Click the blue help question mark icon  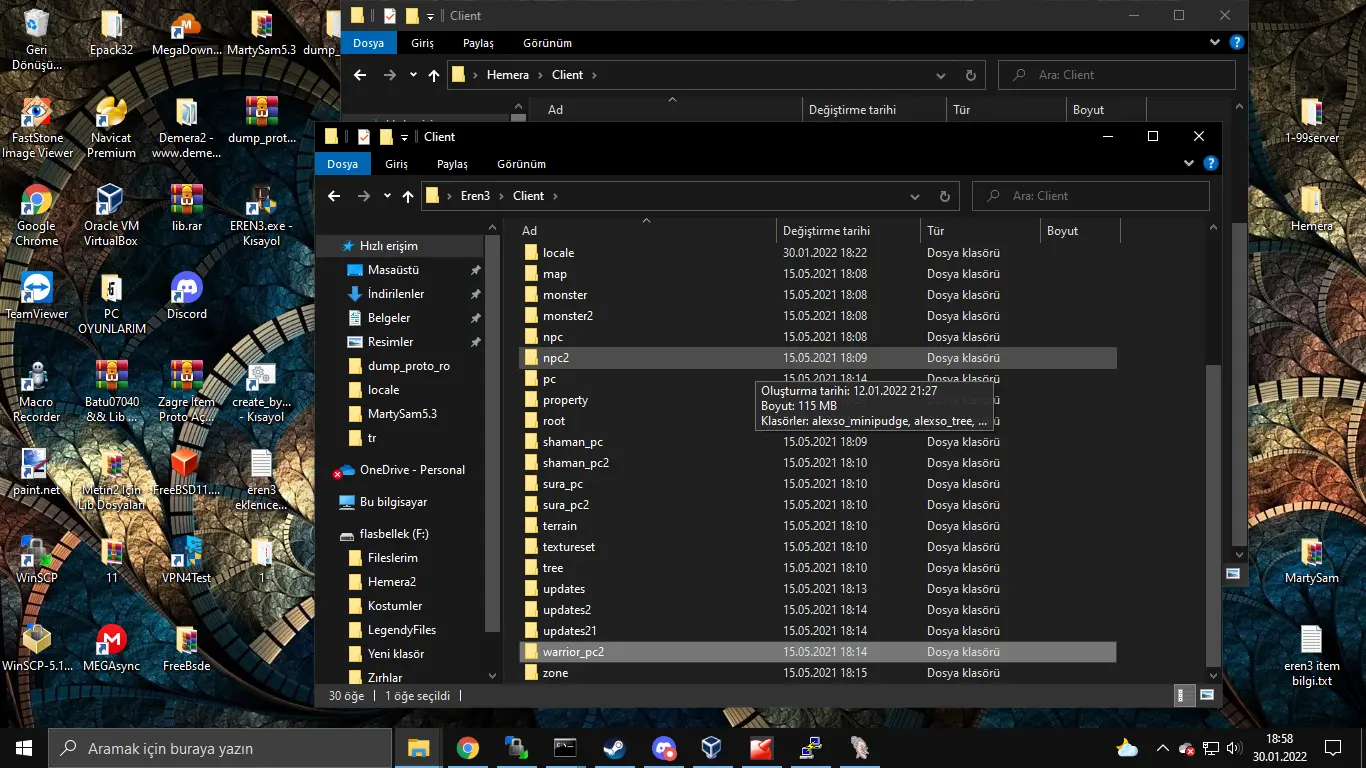pyautogui.click(x=1211, y=164)
